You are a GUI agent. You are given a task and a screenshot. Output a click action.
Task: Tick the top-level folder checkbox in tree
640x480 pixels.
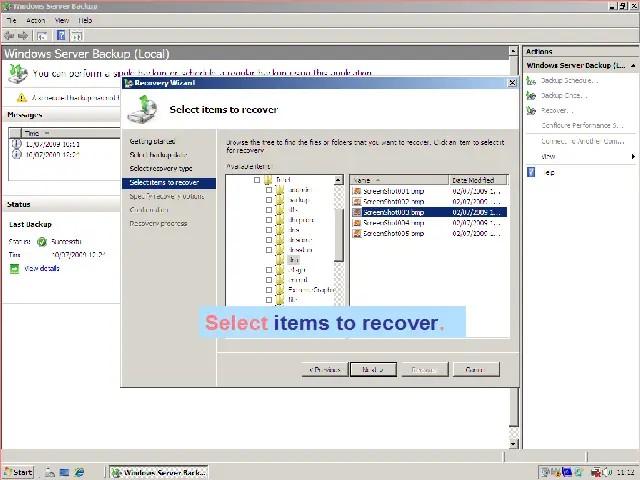coord(257,180)
